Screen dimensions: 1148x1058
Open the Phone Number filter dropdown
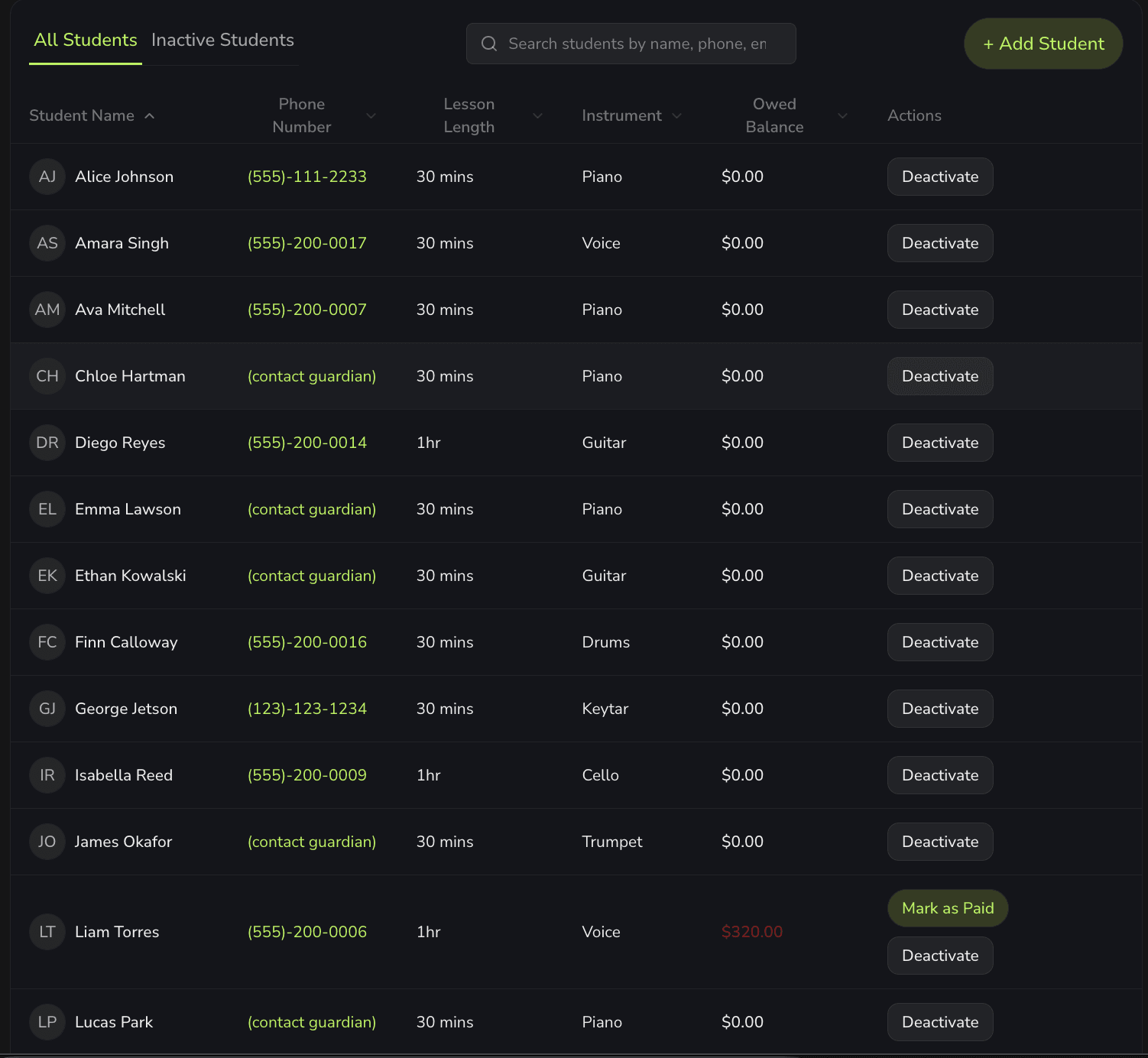[x=371, y=116]
